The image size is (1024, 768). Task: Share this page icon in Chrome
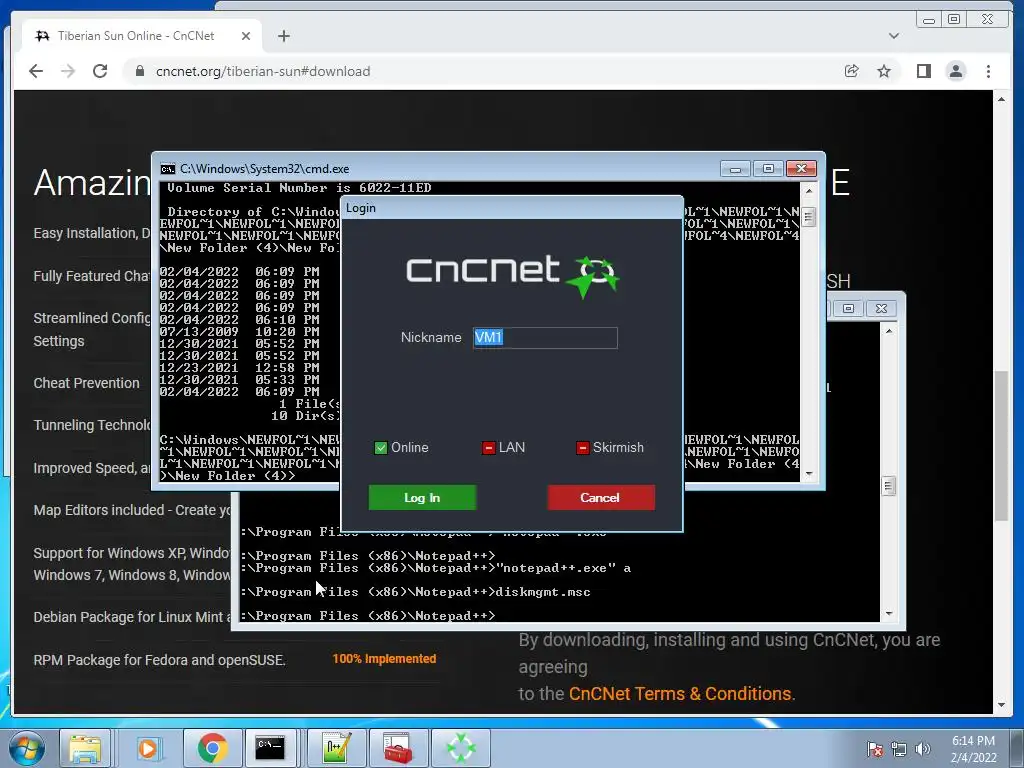pos(852,71)
